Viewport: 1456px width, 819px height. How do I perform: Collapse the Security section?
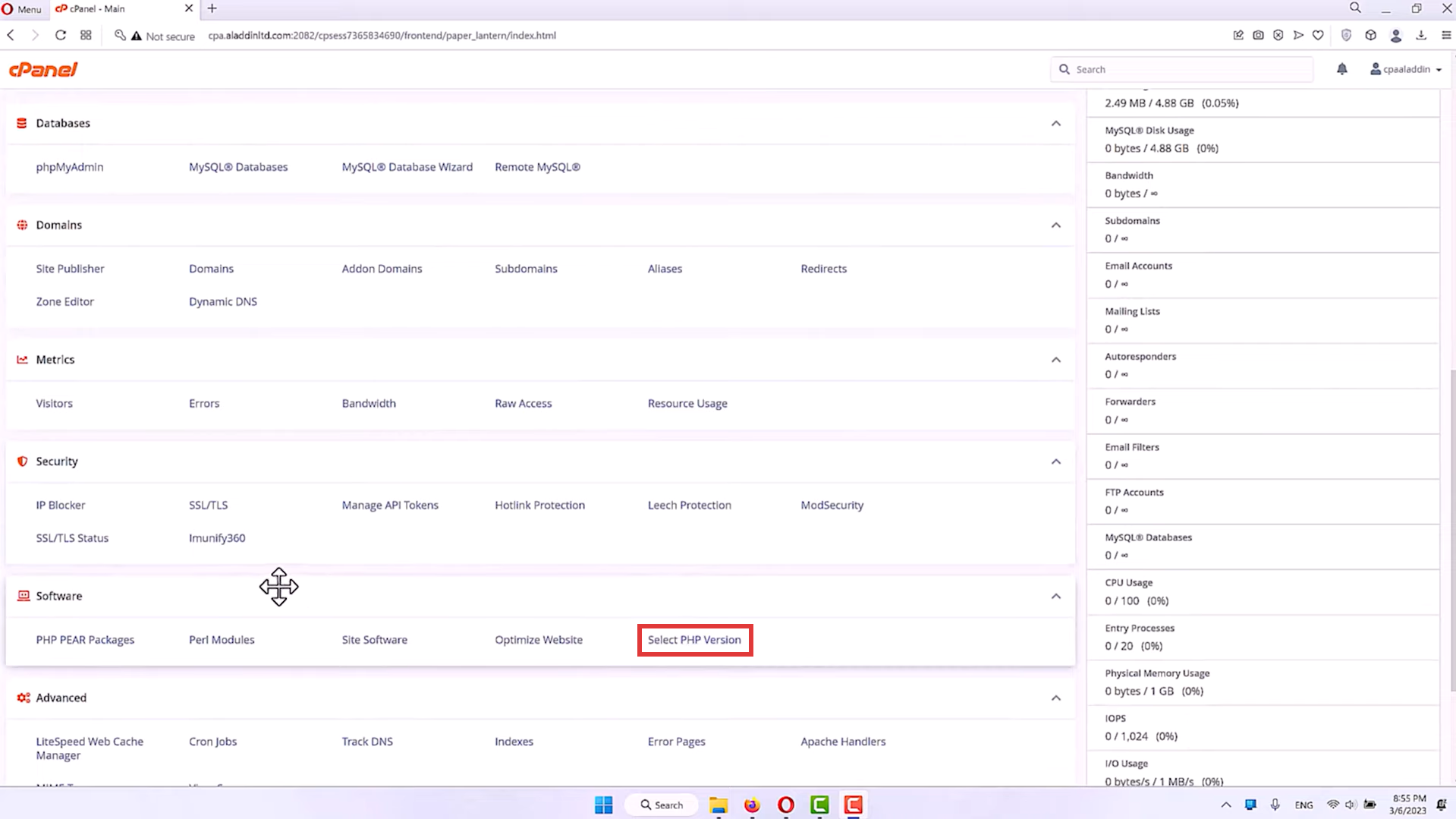pyautogui.click(x=1055, y=461)
